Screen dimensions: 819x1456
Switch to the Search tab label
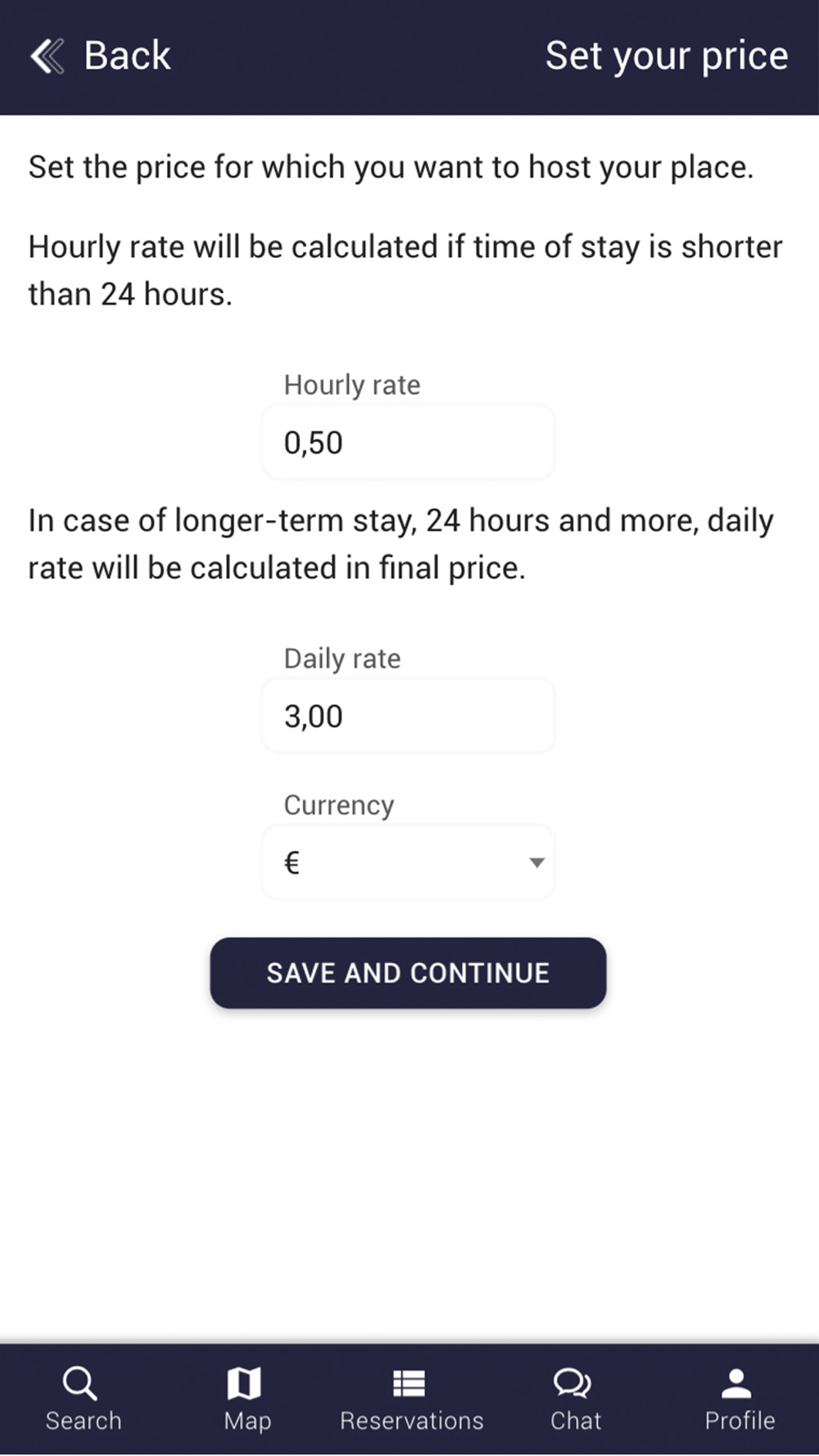pos(84,1421)
